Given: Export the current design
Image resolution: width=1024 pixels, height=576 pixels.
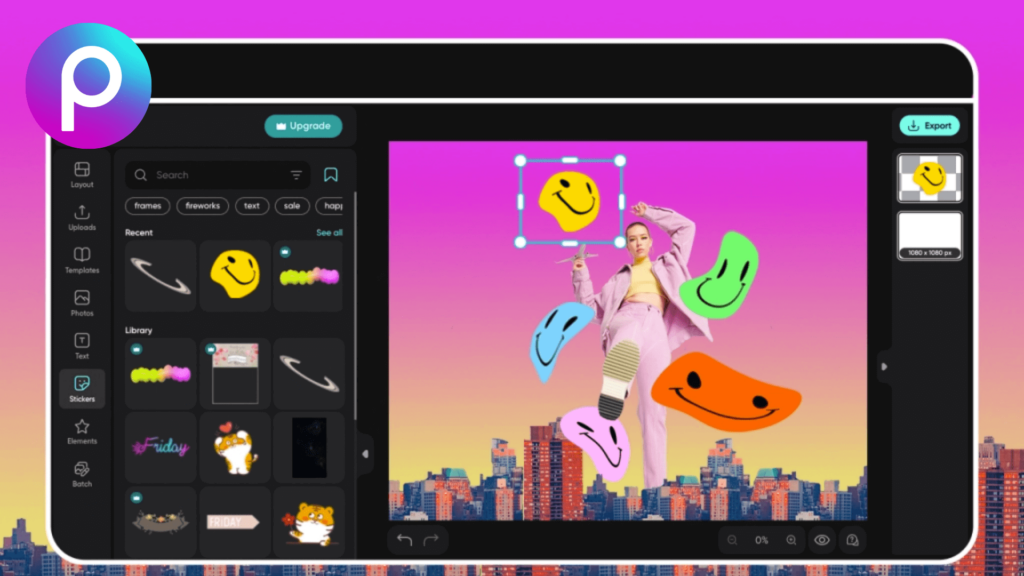Looking at the screenshot, I should coord(928,125).
